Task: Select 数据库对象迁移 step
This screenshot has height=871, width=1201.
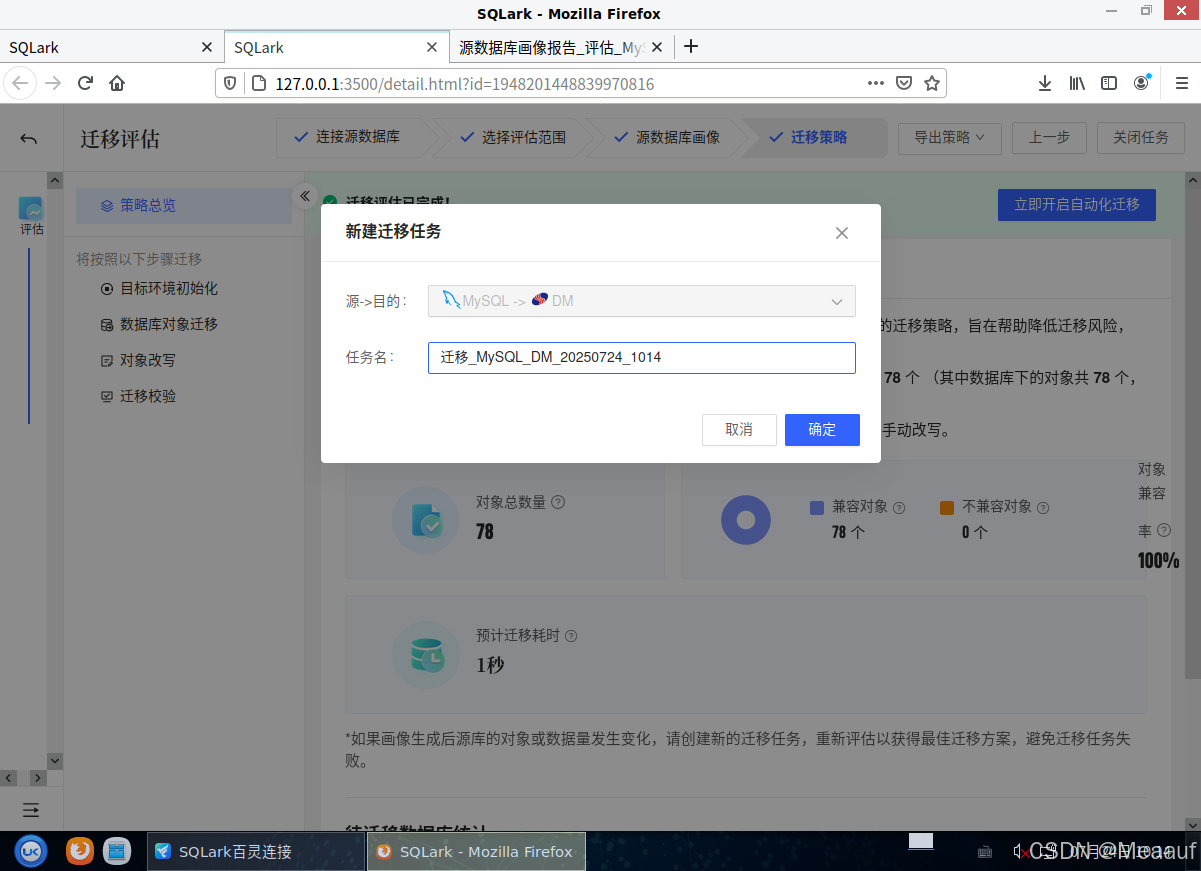Action: click(x=159, y=324)
